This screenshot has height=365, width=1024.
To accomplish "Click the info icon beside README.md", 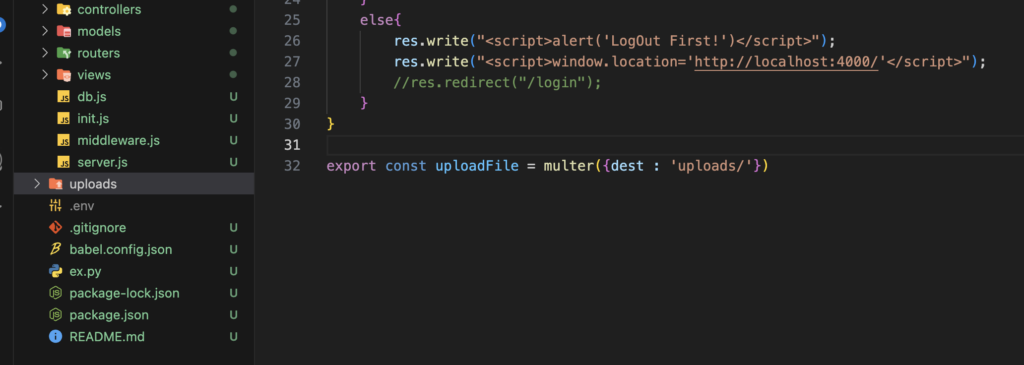I will [56, 337].
